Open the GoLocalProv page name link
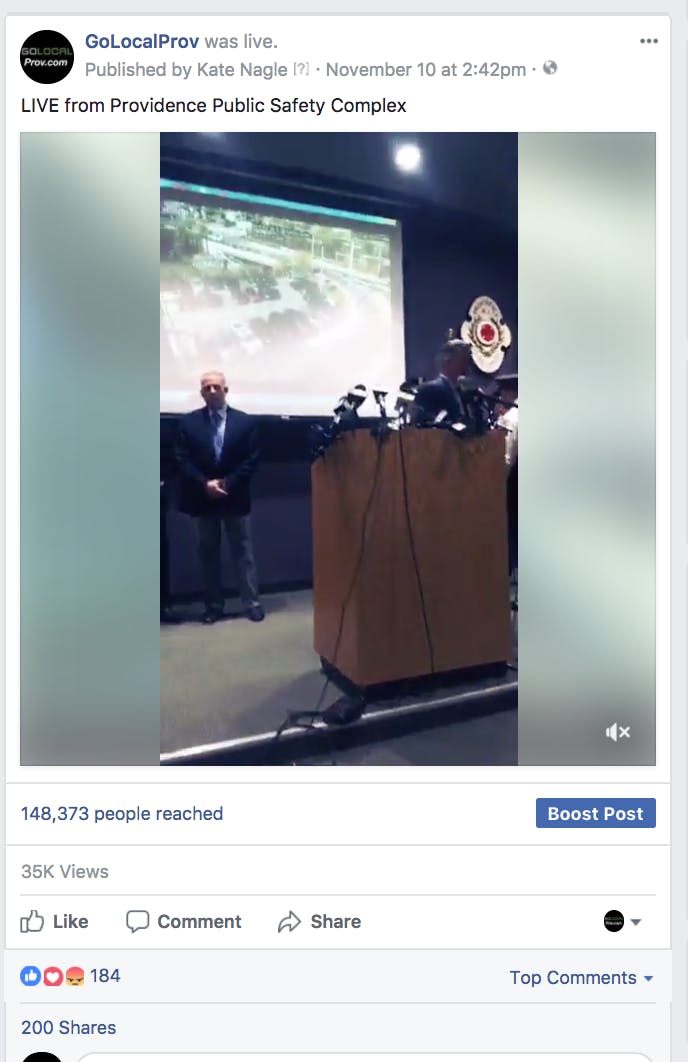The width and height of the screenshot is (688, 1062). 142,41
